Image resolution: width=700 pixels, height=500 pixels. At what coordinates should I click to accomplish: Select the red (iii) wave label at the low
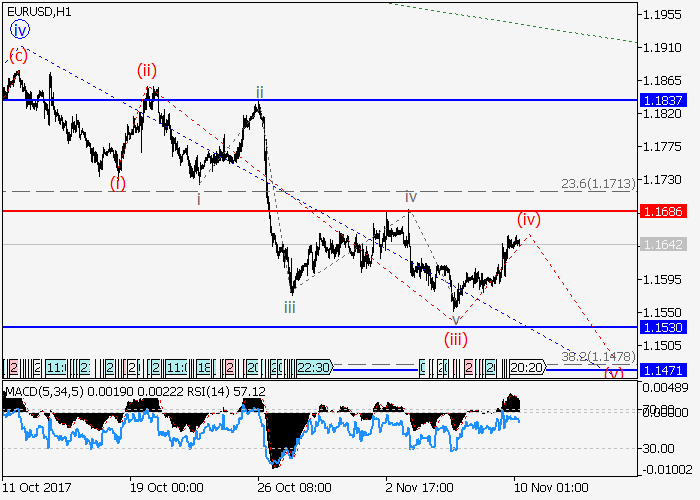pyautogui.click(x=457, y=338)
